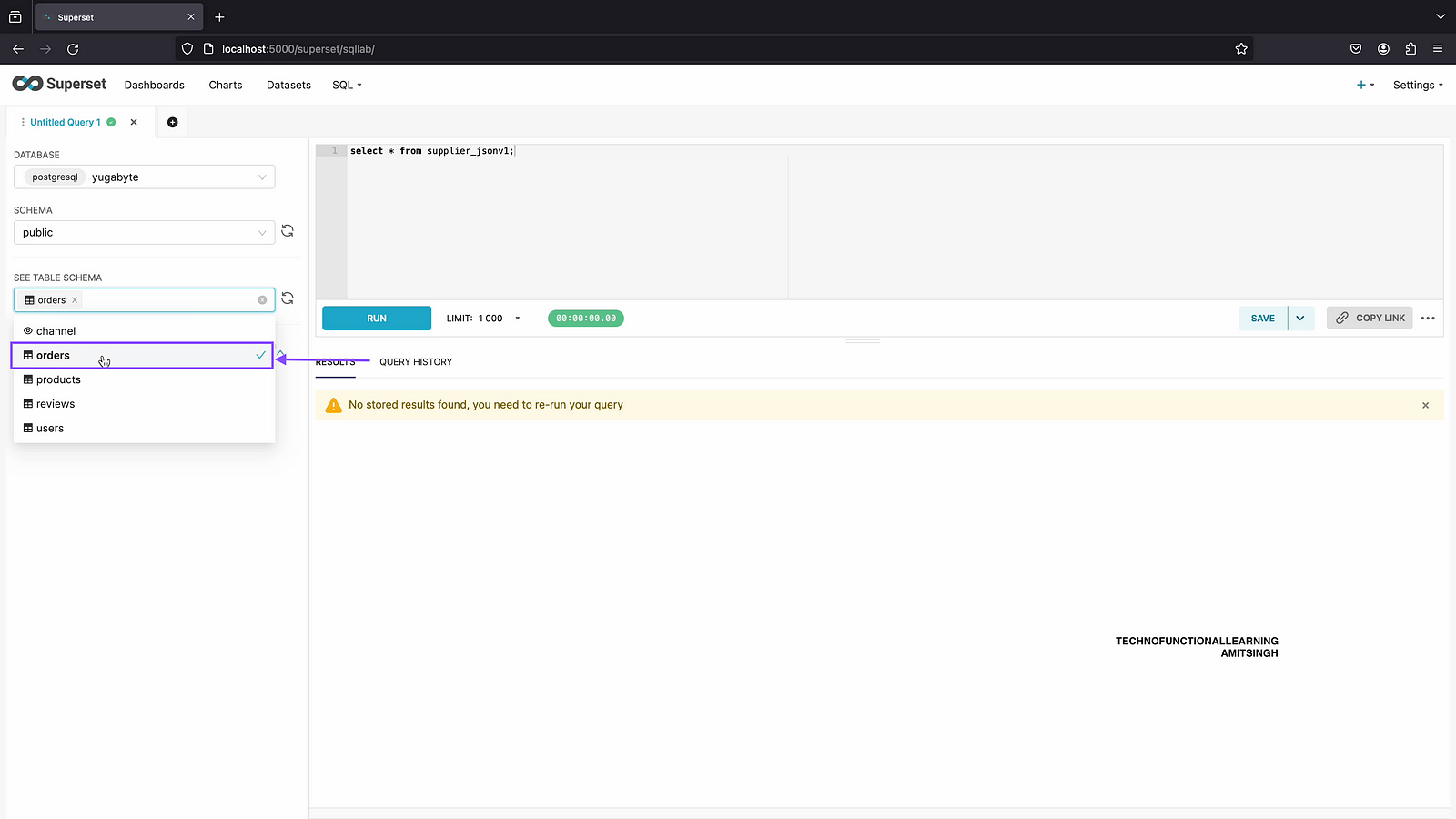Click the Copy Link button

tap(1370, 318)
